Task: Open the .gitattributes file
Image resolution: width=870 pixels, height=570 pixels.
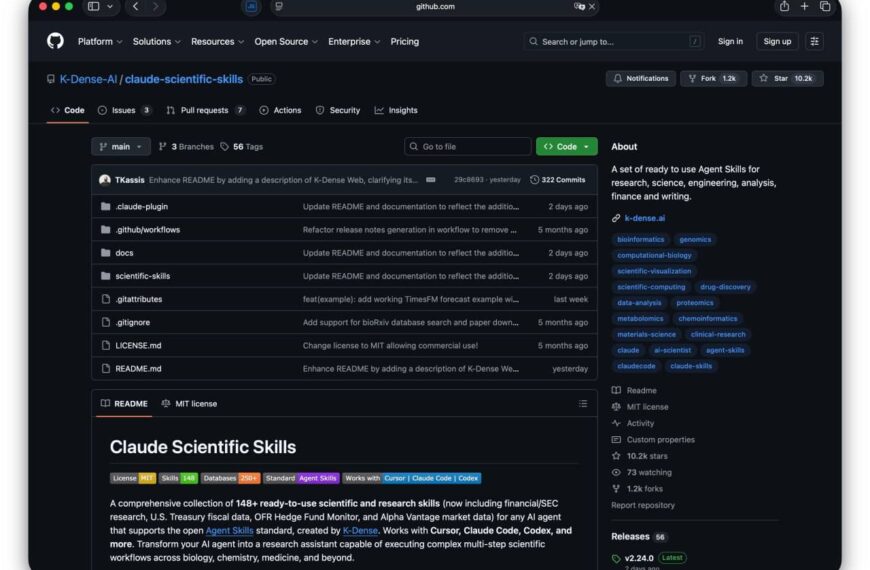Action: 139,299
